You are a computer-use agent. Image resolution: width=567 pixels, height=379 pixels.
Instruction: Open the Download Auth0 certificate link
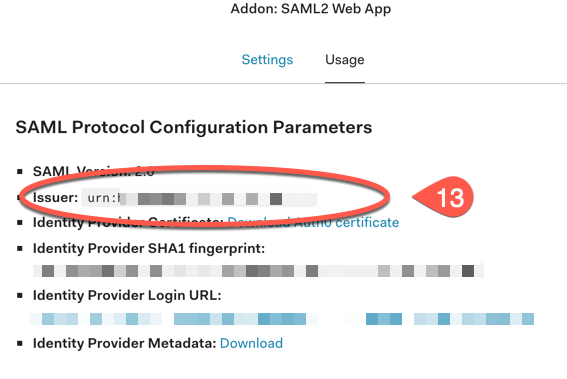[313, 222]
